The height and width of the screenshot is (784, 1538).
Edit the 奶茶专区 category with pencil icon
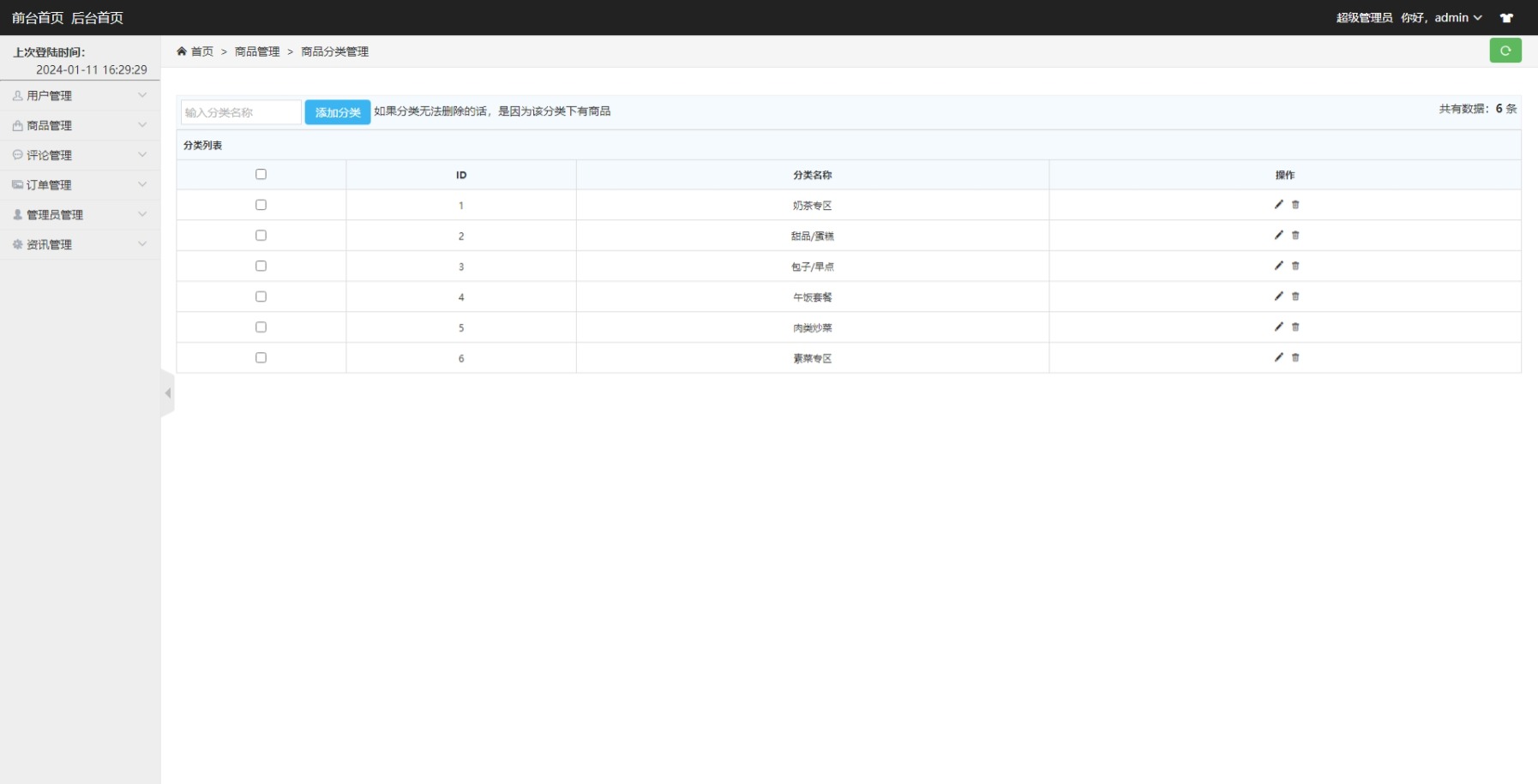point(1278,205)
